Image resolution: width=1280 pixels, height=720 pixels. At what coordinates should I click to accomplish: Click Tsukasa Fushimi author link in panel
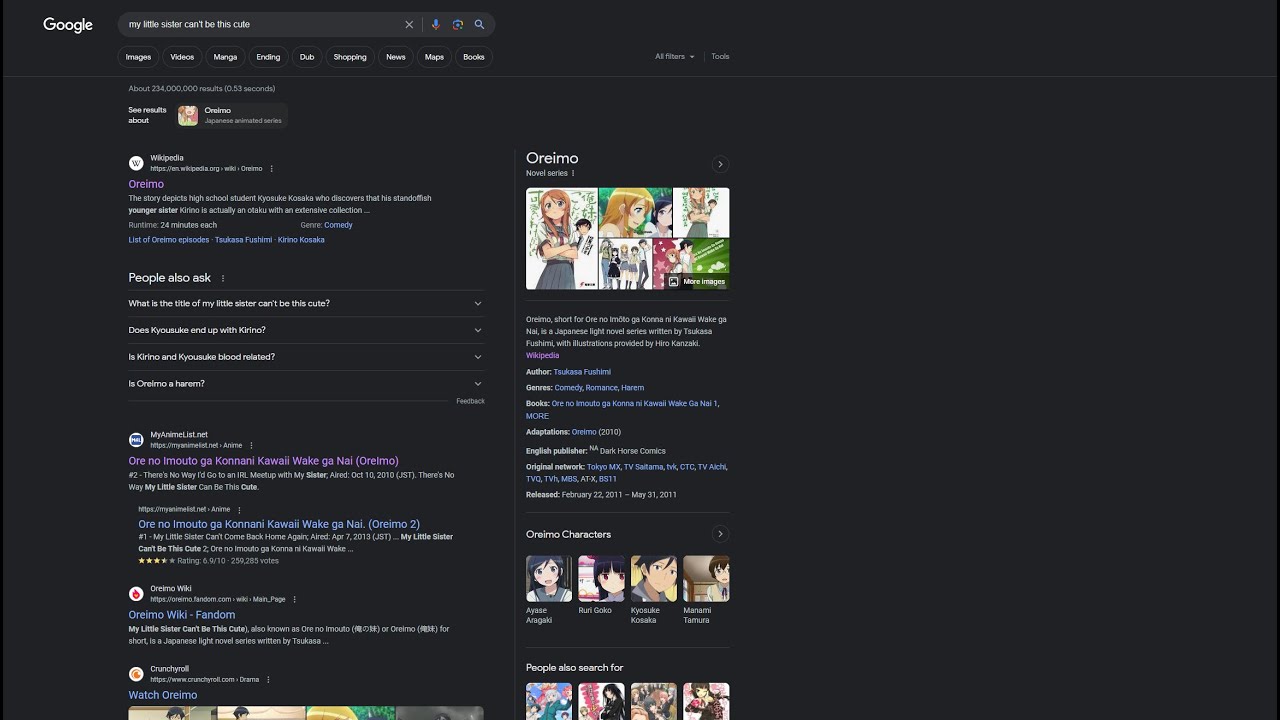click(x=582, y=372)
